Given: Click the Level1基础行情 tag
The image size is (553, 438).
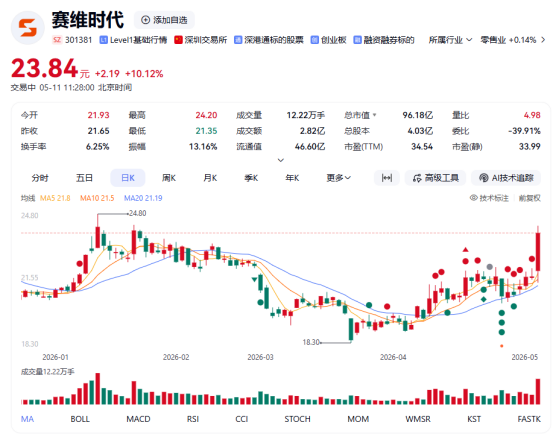Looking at the screenshot, I should point(133,40).
